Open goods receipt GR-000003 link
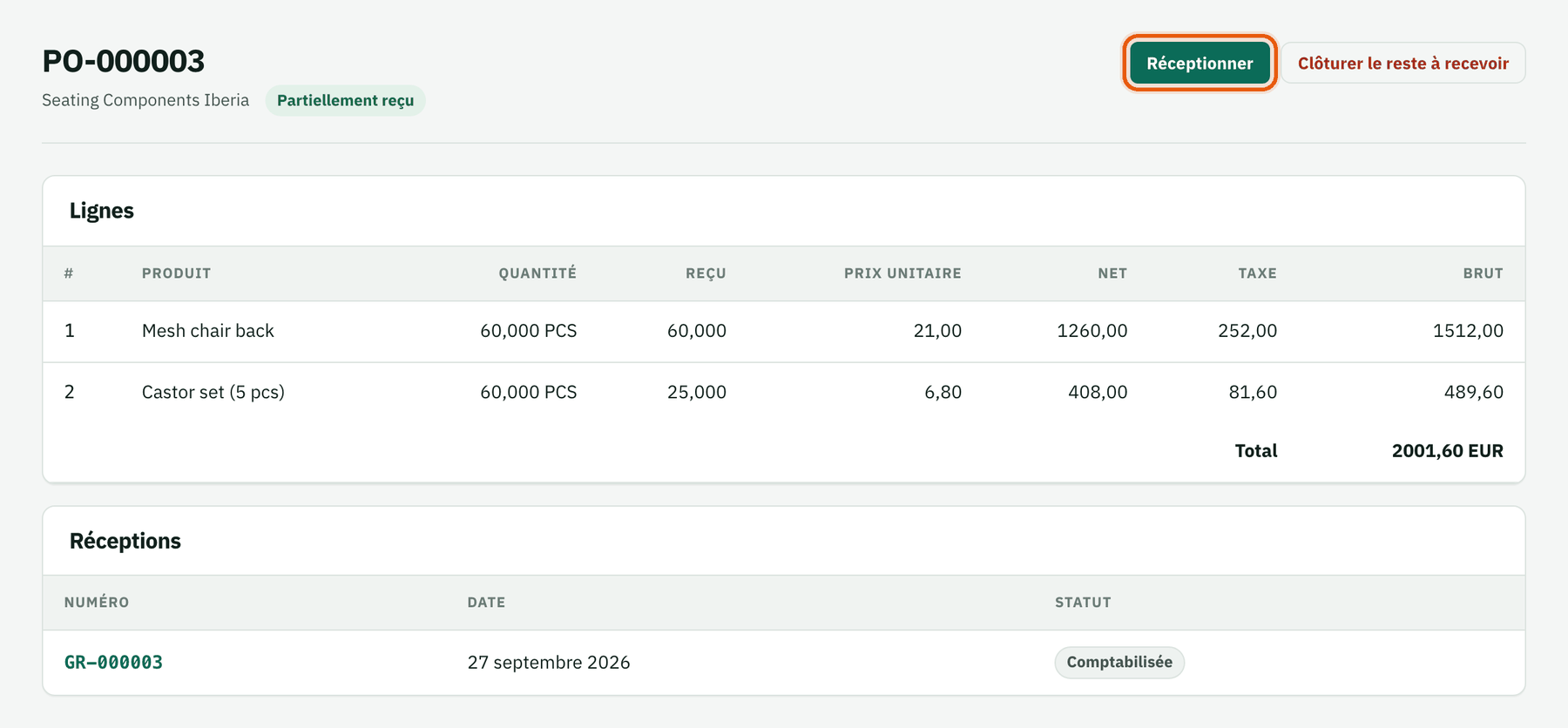1568x728 pixels. coord(113,662)
